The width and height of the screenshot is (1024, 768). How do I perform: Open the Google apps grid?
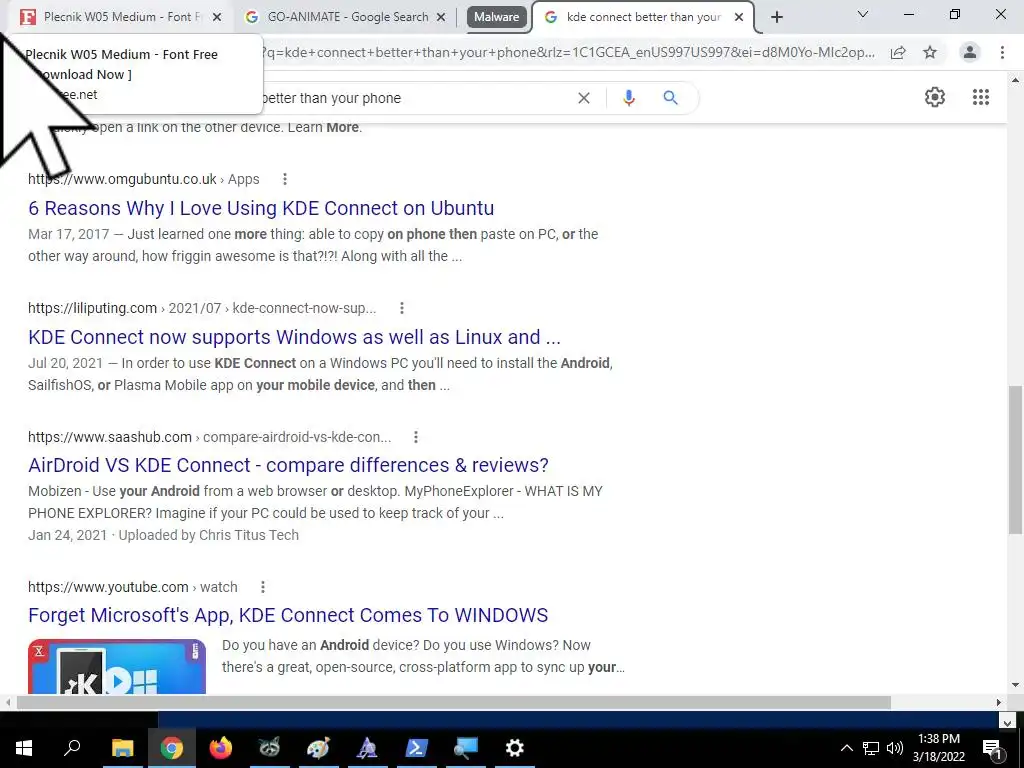[981, 97]
